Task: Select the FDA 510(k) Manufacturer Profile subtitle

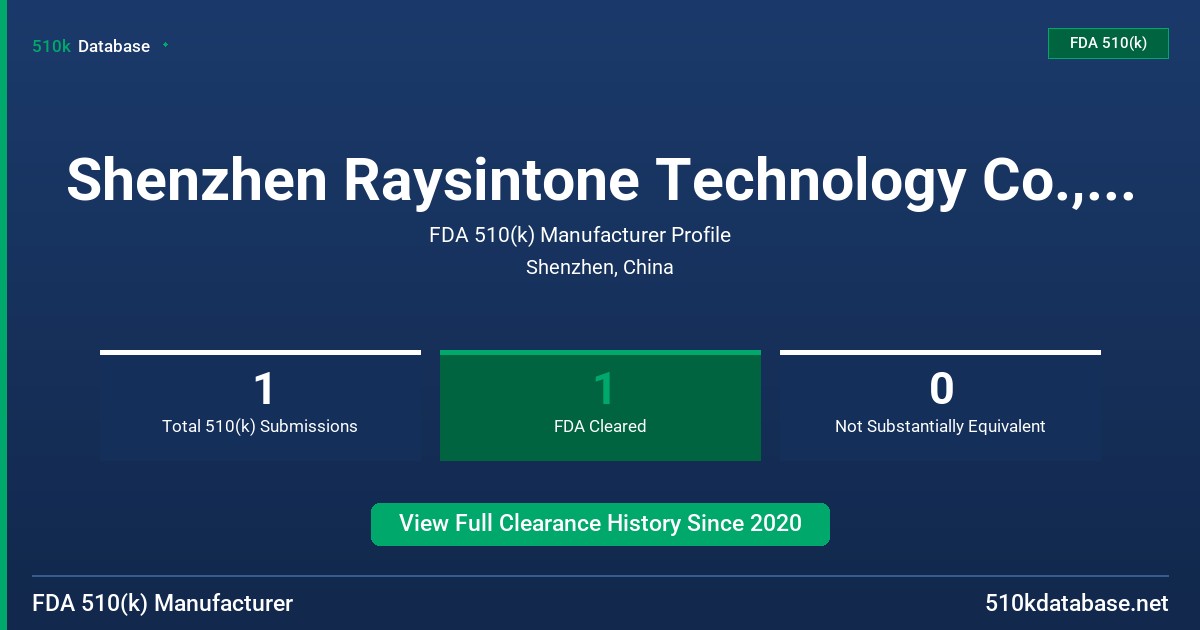Action: point(580,235)
